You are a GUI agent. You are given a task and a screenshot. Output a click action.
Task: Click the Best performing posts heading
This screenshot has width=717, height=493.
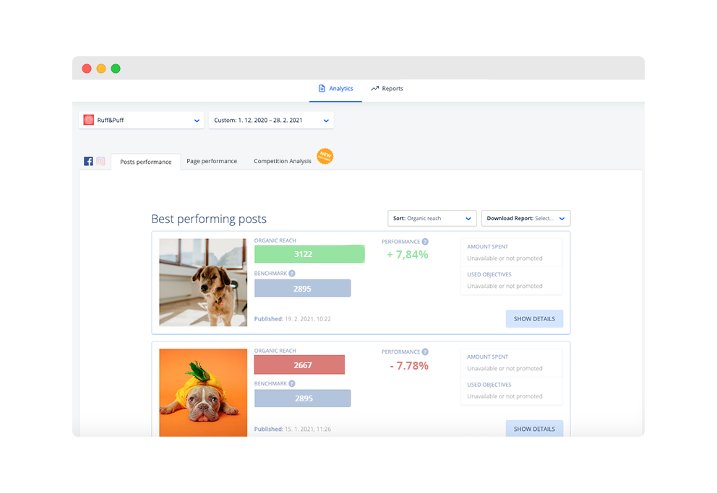tap(209, 219)
